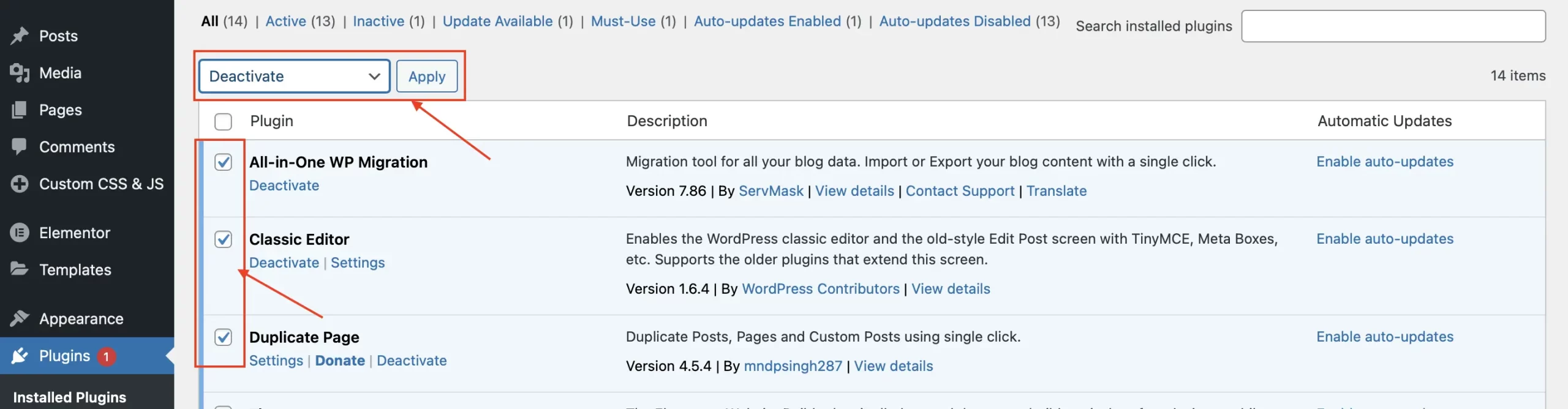This screenshot has width=1568, height=409.
Task: Open Classic Editor Settings
Action: click(358, 263)
